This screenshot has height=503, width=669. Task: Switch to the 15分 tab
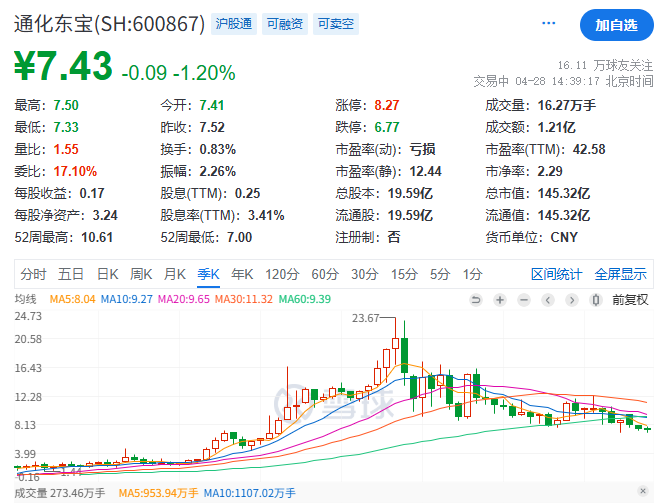click(x=404, y=274)
